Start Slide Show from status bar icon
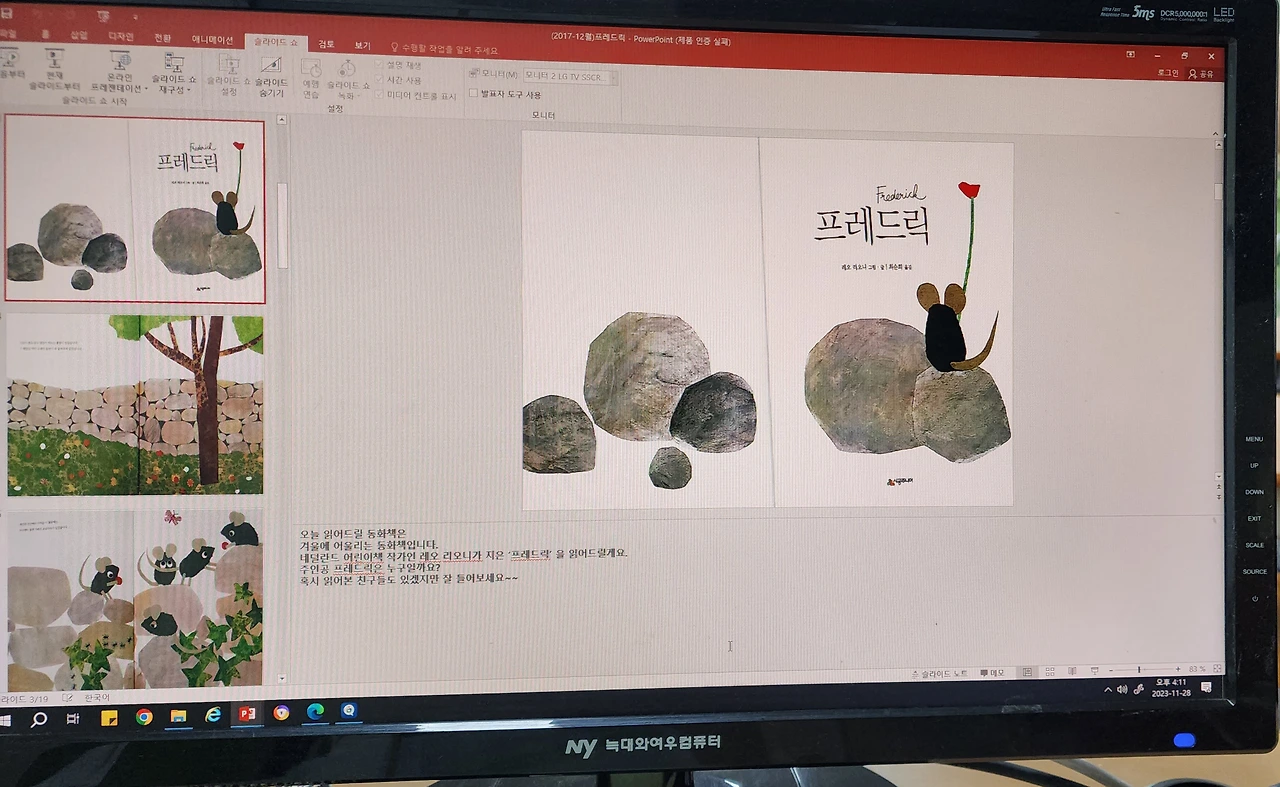The height and width of the screenshot is (787, 1280). [x=1094, y=672]
